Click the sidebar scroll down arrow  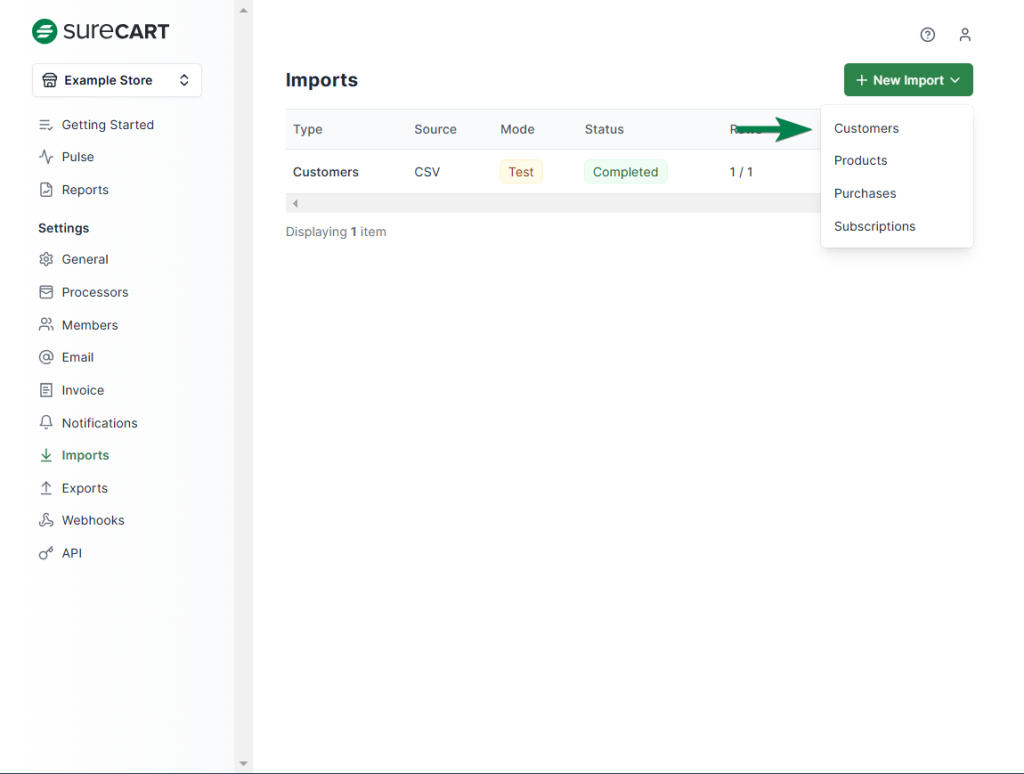[x=243, y=764]
